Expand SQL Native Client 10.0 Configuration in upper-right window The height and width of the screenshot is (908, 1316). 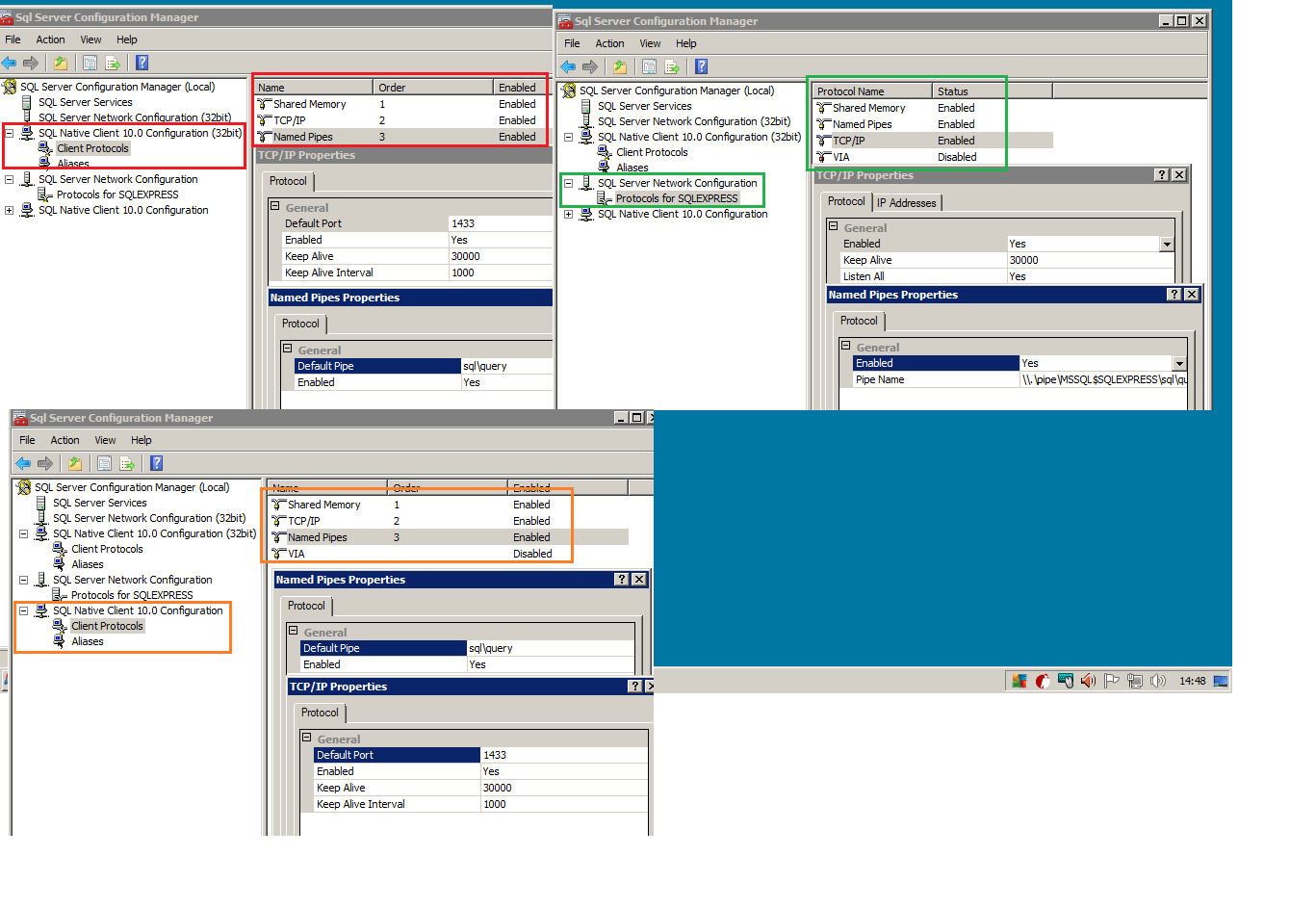tap(569, 214)
